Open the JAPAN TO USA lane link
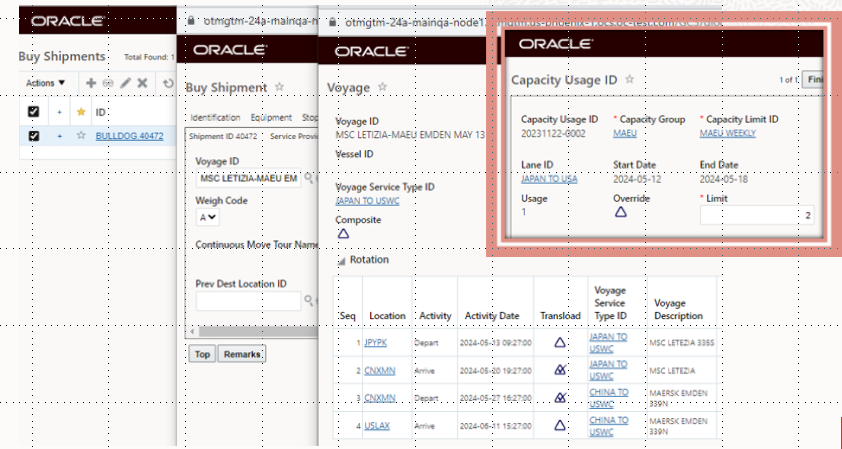Viewport: 842px width, 449px height. pos(549,179)
